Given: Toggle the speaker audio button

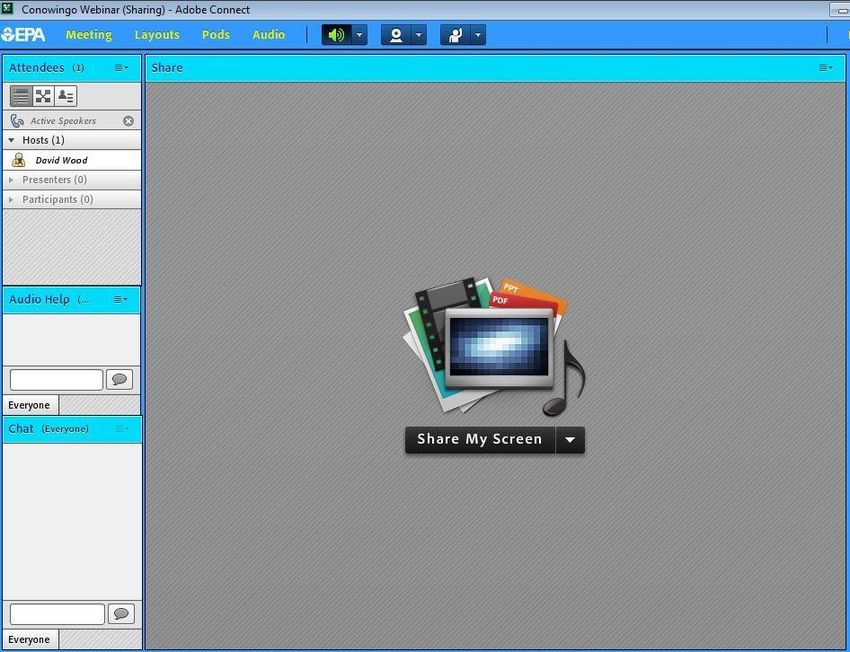Looking at the screenshot, I should coord(337,35).
